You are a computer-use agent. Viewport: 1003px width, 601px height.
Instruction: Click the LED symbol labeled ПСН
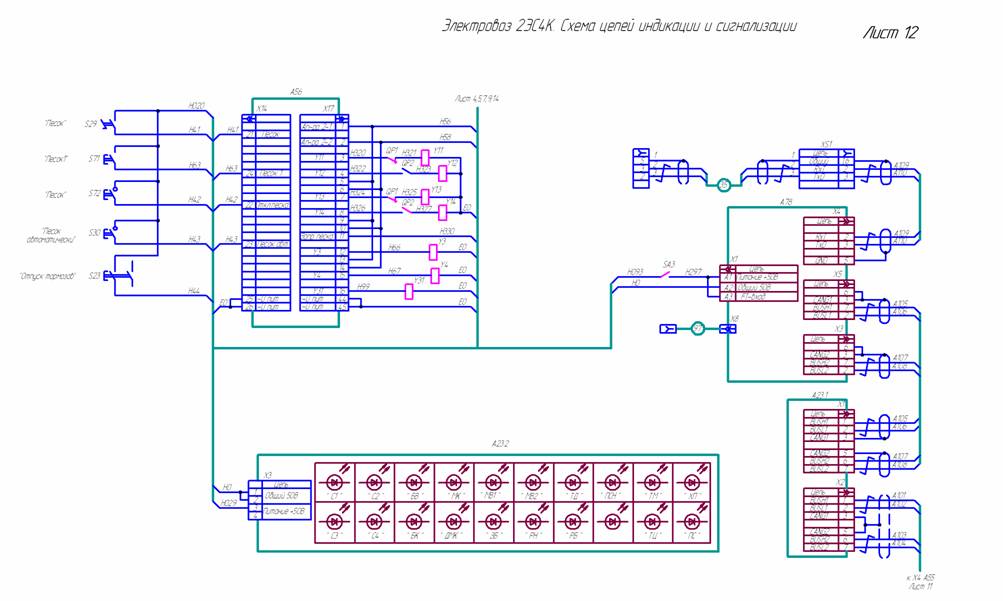(x=612, y=481)
